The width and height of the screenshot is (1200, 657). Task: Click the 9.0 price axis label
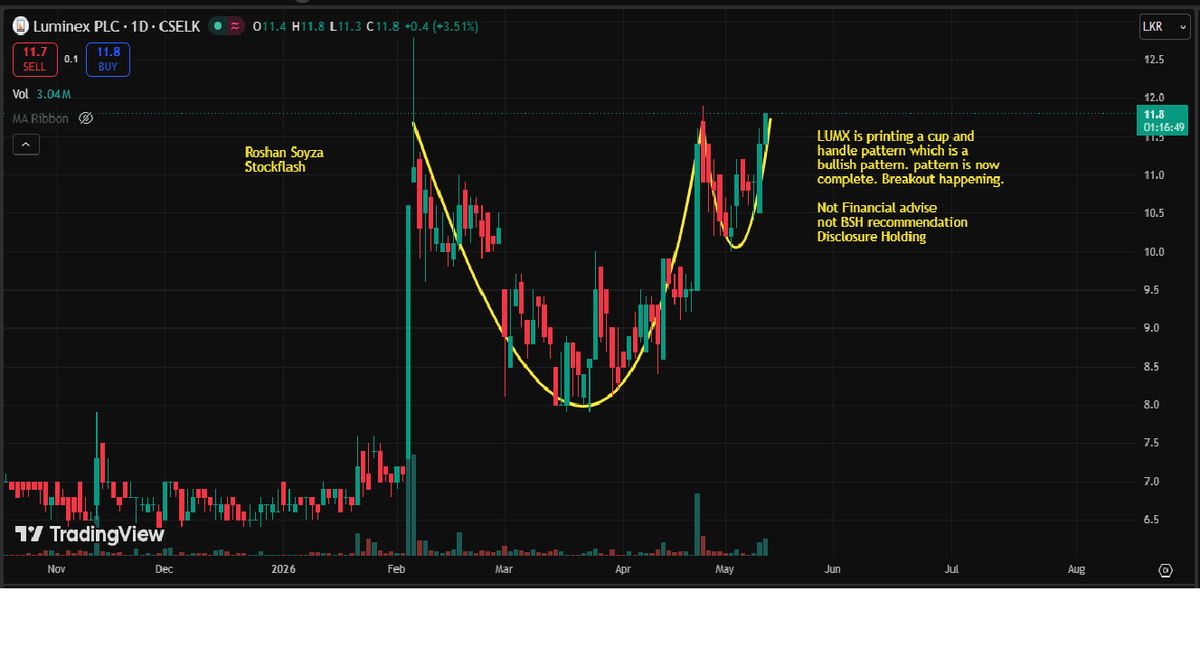tap(1153, 328)
